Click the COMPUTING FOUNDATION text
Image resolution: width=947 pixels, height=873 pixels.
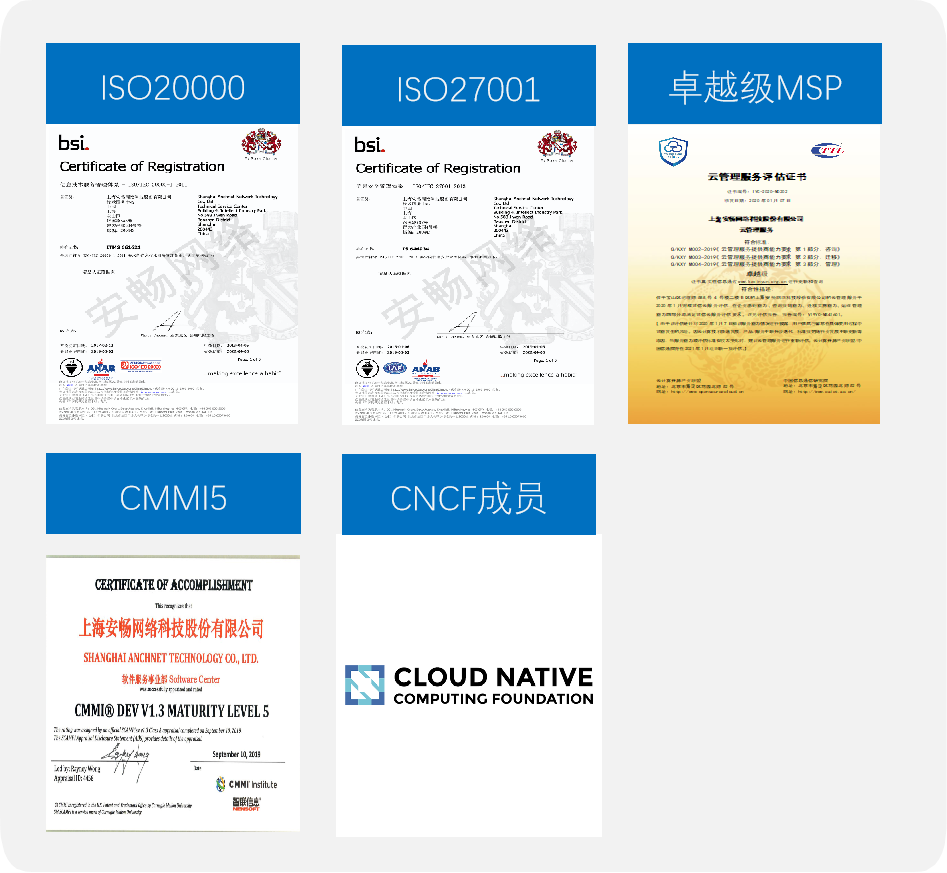click(493, 699)
